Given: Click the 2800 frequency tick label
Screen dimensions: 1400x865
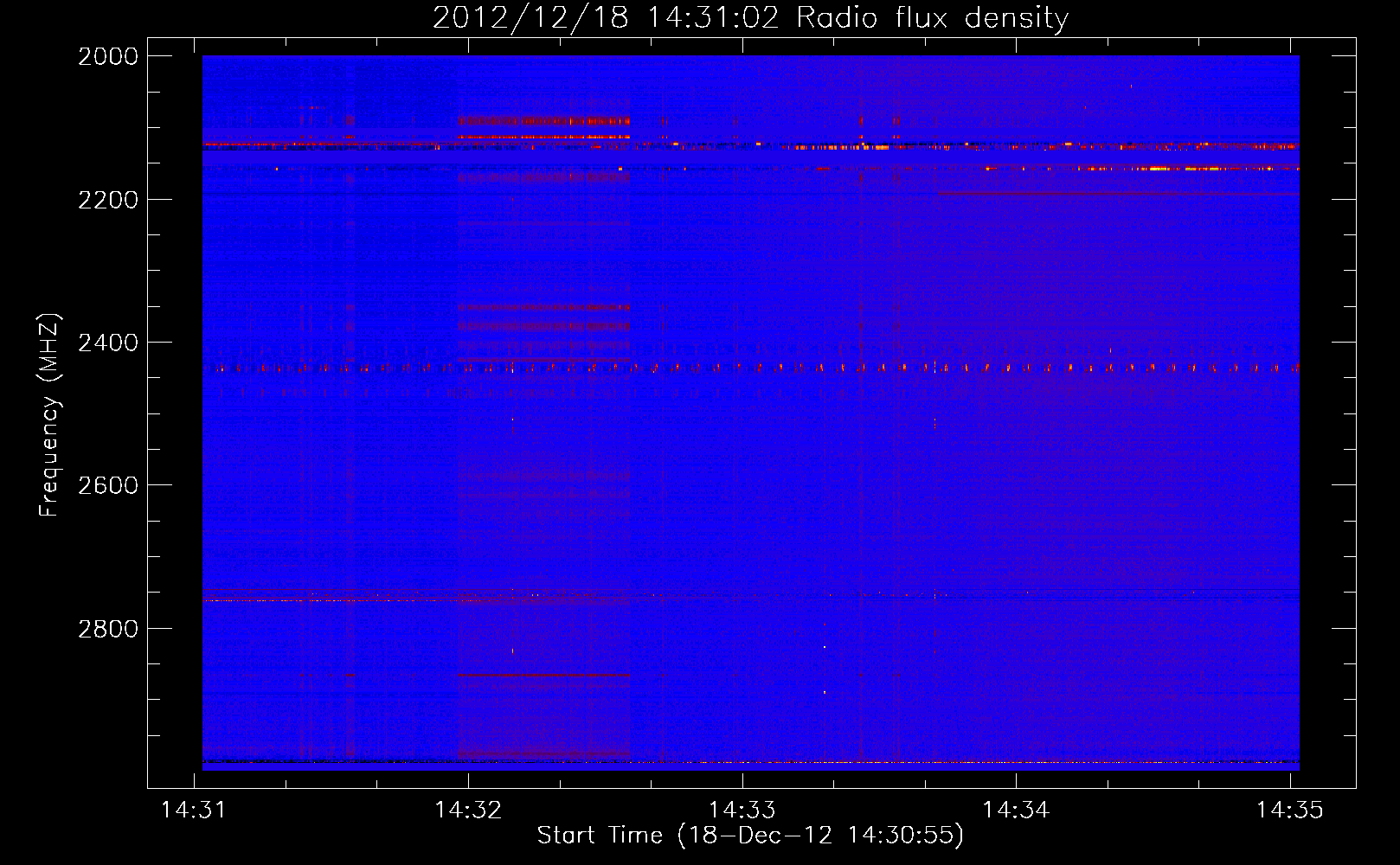Looking at the screenshot, I should coord(108,629).
